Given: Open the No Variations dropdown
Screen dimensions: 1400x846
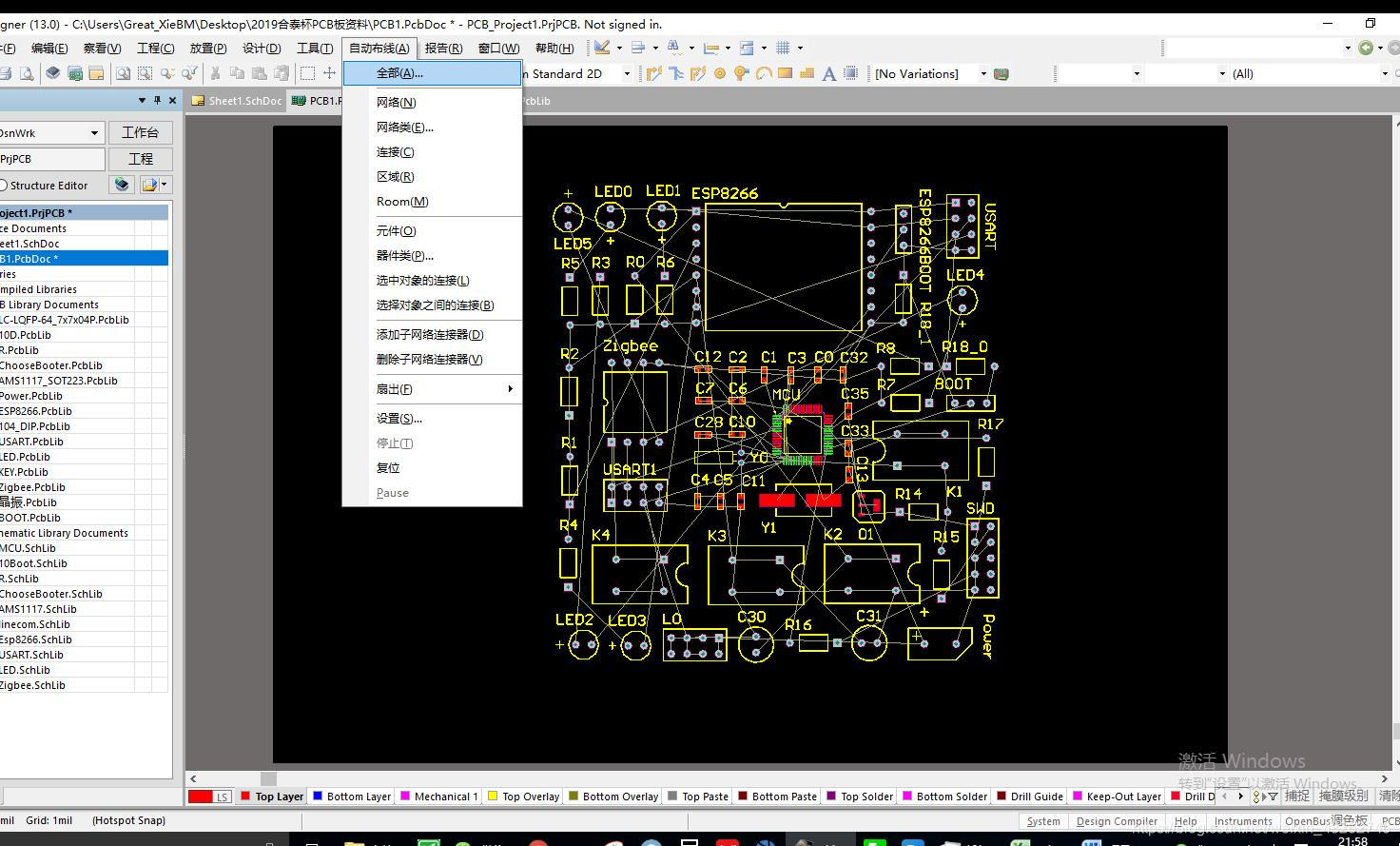Looking at the screenshot, I should pyautogui.click(x=983, y=73).
